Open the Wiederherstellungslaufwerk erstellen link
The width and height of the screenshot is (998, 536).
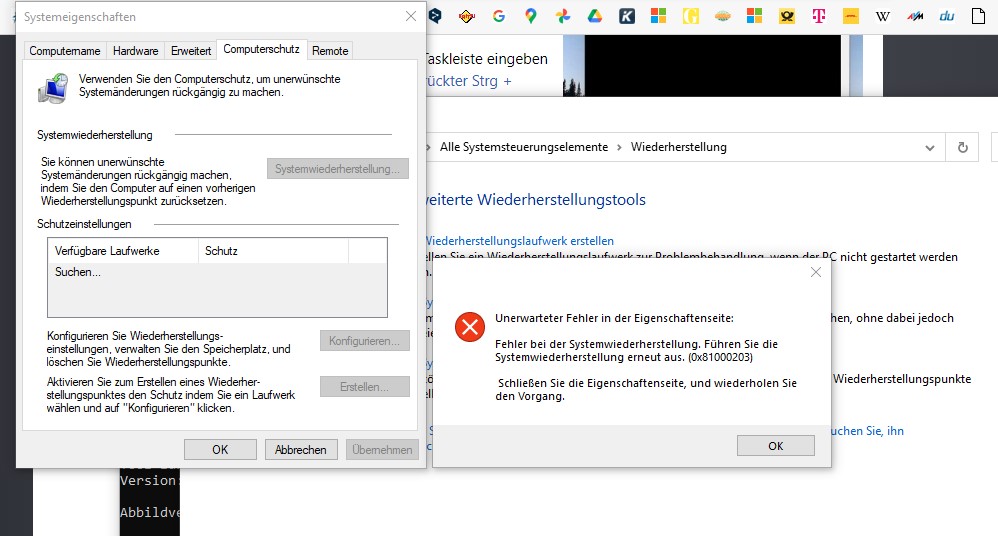point(520,241)
